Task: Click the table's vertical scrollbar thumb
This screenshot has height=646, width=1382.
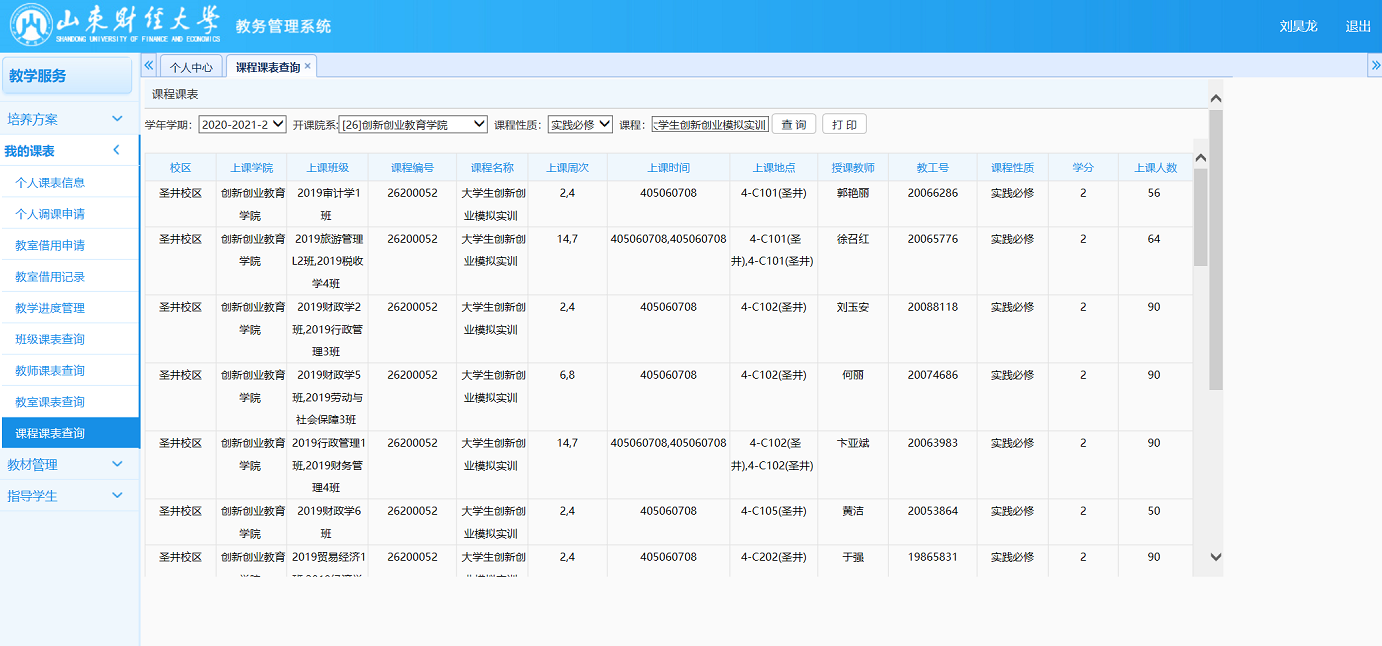Action: pyautogui.click(x=1200, y=215)
